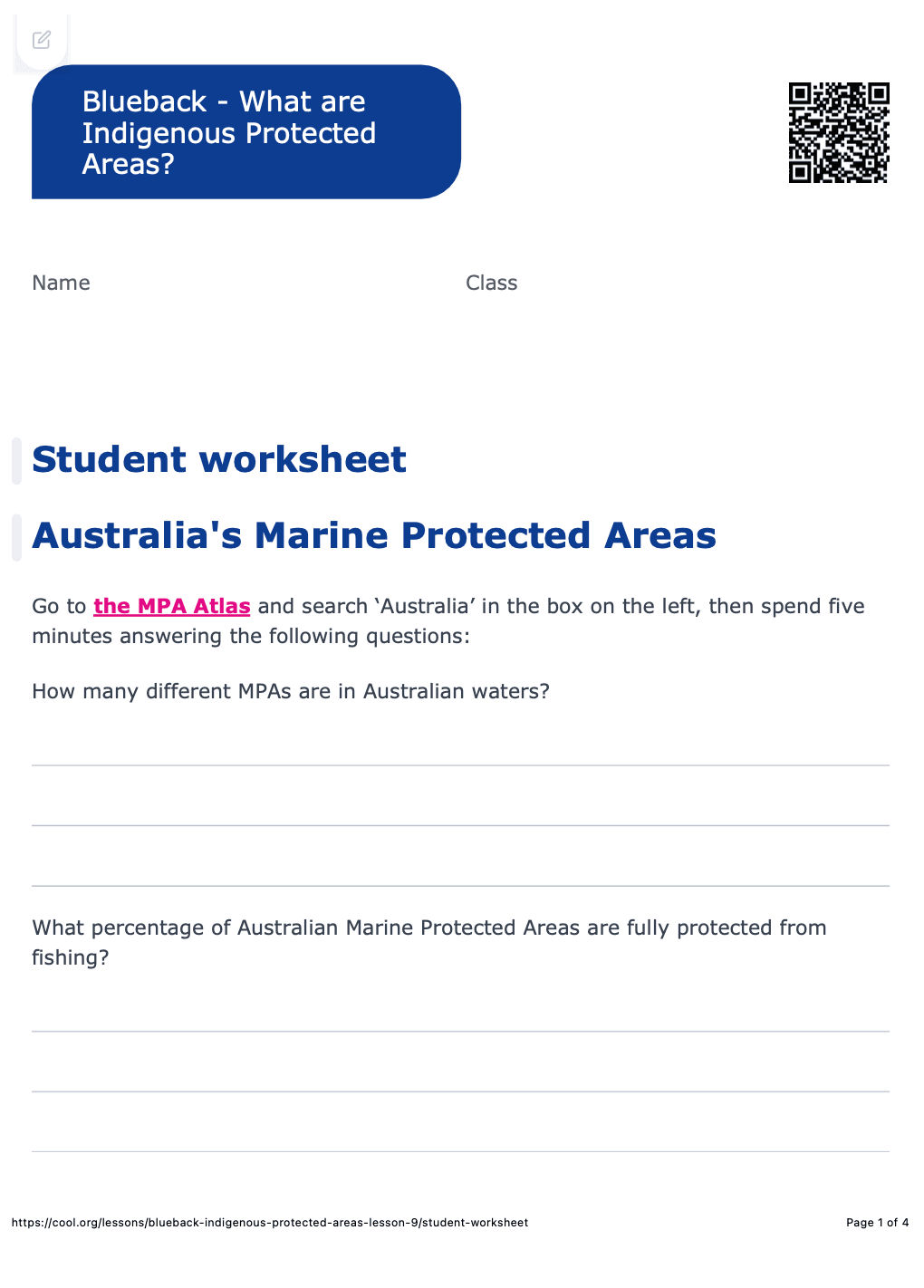Click the first answer line under fishing question
The width and height of the screenshot is (924, 1288).
(460, 1030)
